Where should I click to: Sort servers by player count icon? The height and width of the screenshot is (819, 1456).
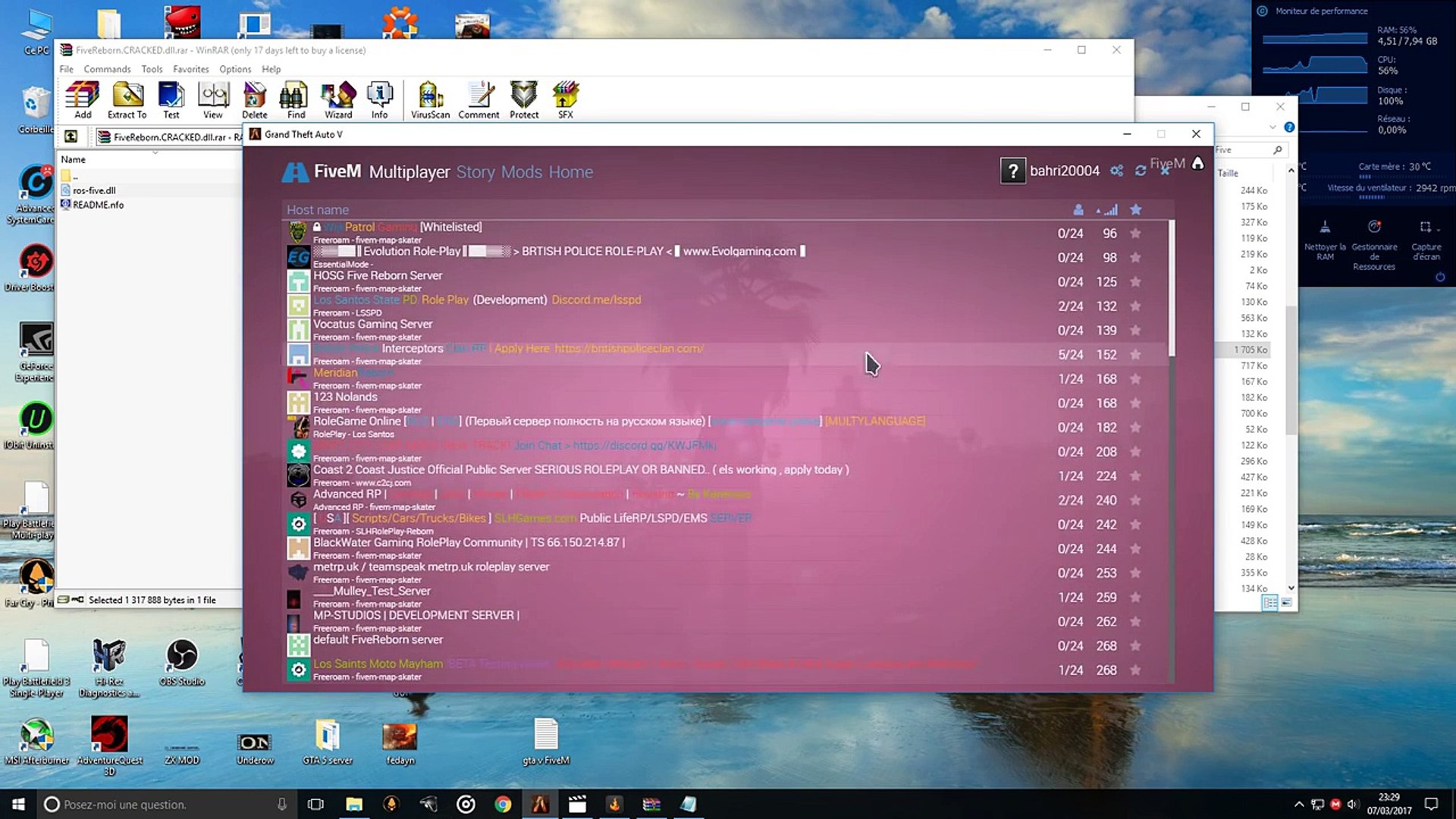pyautogui.click(x=1078, y=210)
